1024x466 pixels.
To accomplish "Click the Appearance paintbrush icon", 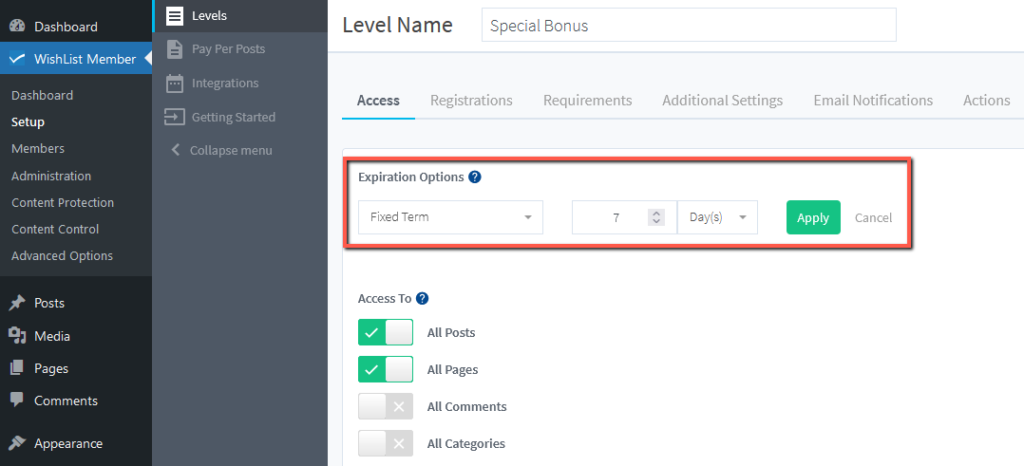I will click(18, 443).
